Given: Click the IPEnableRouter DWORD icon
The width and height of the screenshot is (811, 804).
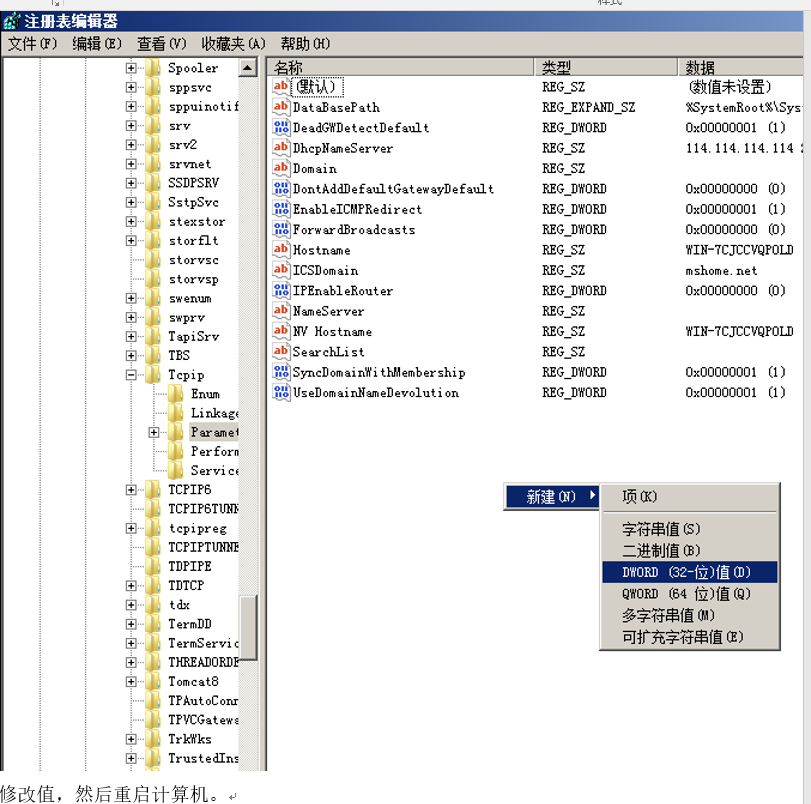Looking at the screenshot, I should tap(280, 291).
